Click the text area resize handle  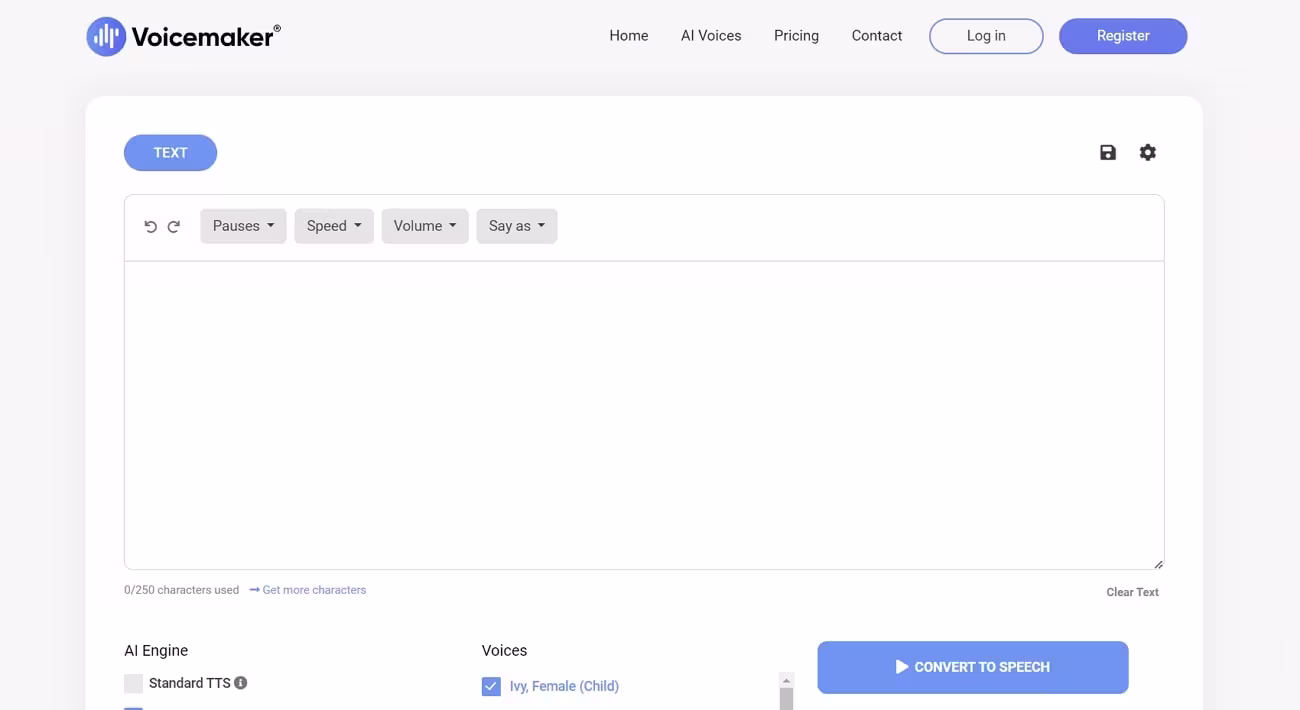(1158, 564)
